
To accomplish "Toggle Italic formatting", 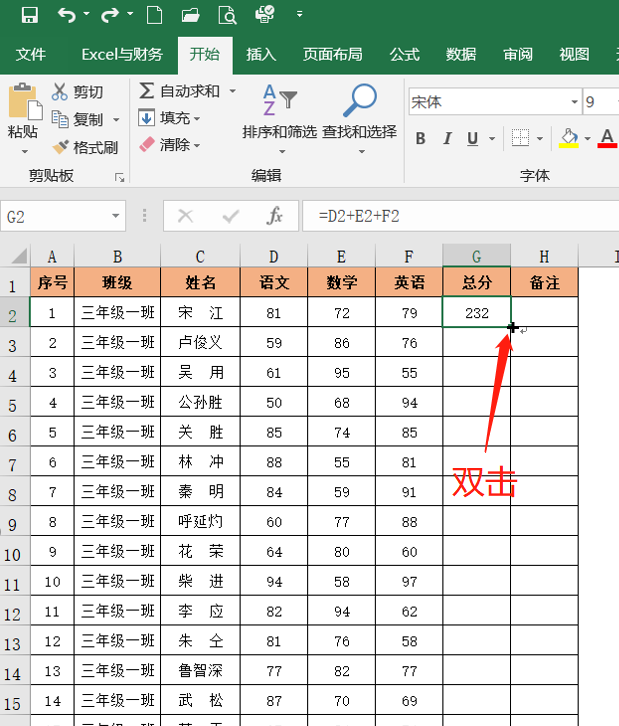I will [x=447, y=138].
